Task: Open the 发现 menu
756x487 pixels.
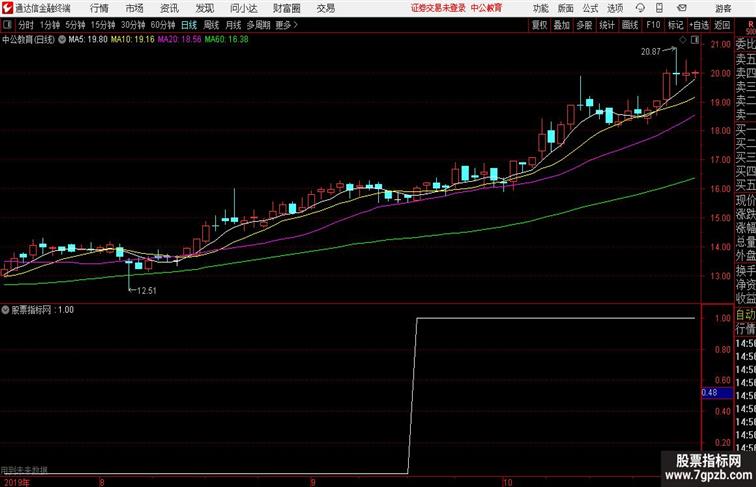Action: click(x=204, y=8)
